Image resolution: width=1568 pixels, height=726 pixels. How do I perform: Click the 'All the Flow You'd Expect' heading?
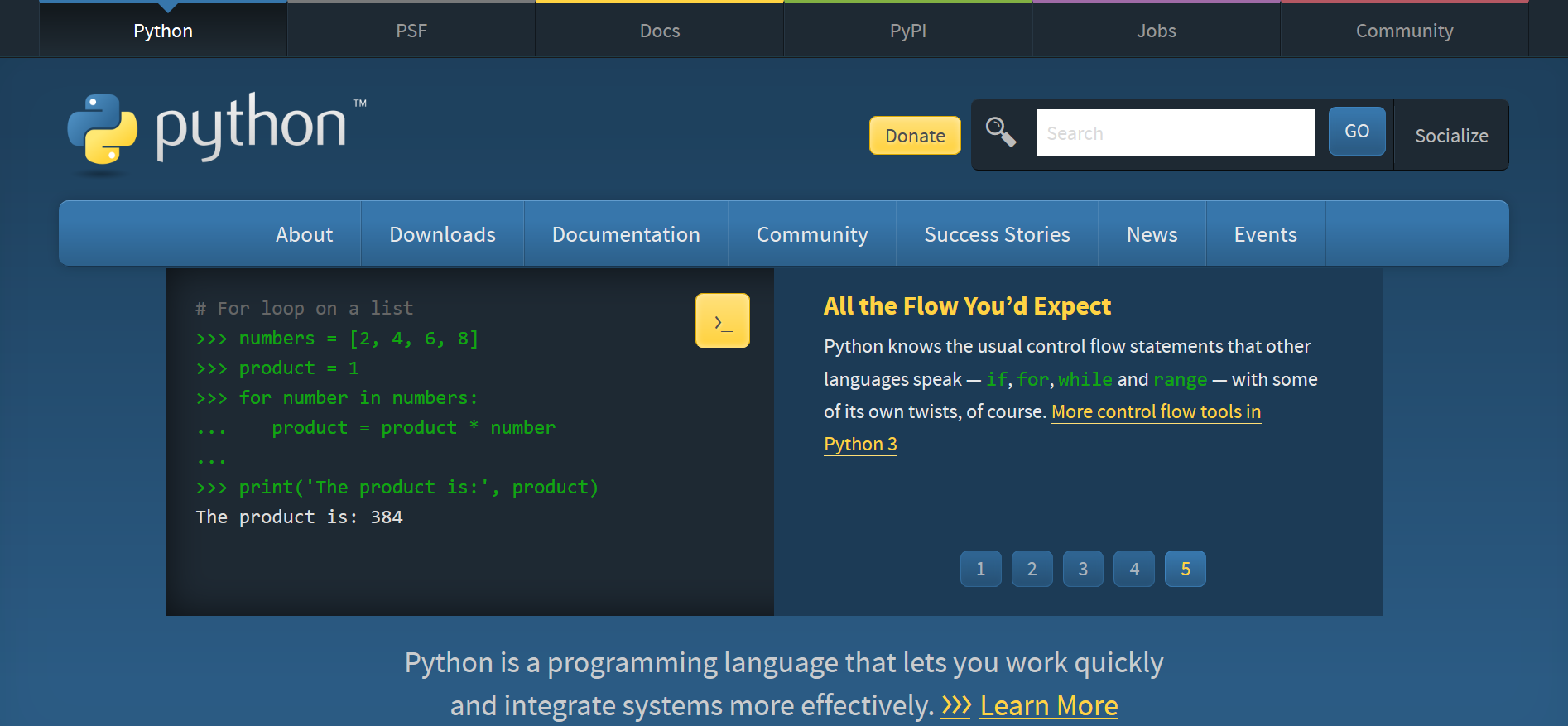(967, 306)
